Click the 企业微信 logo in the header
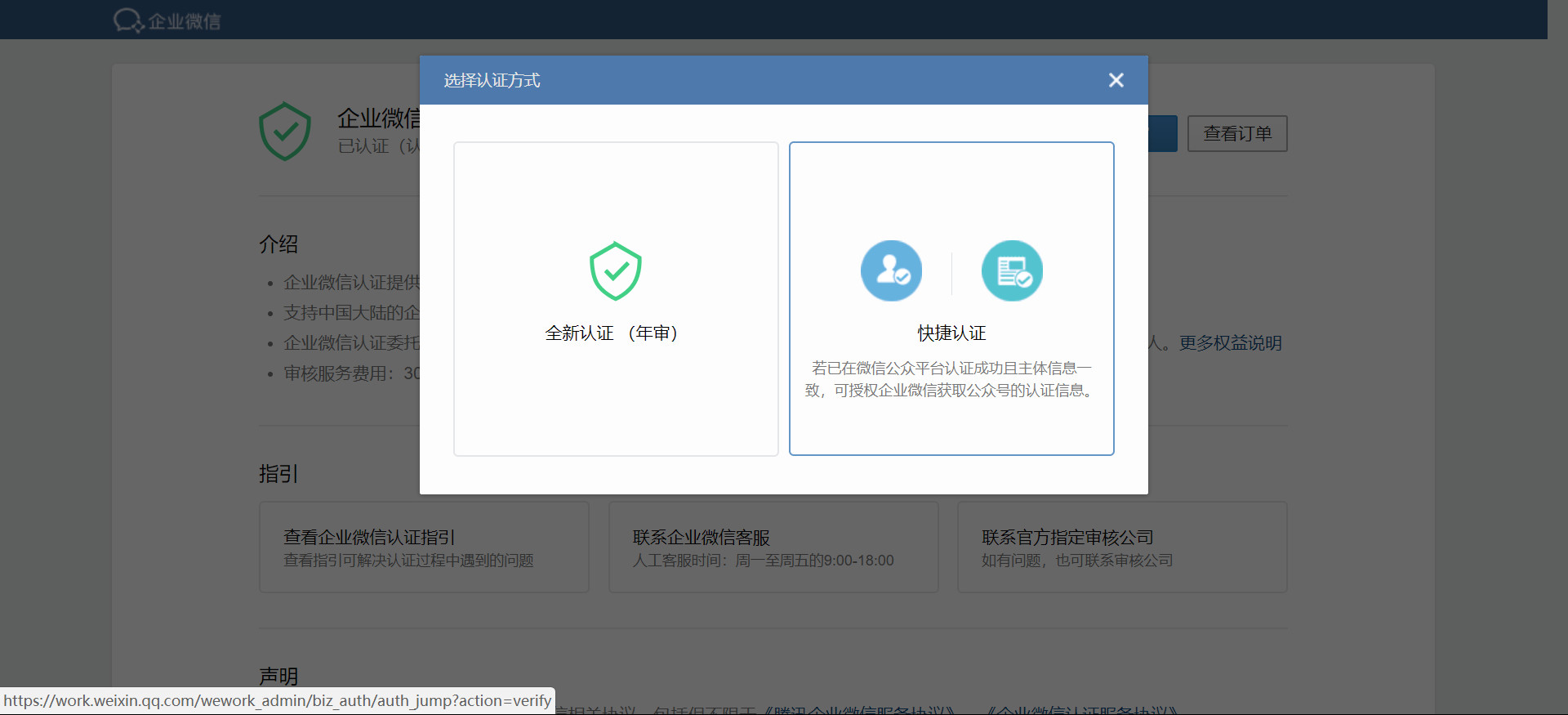 167,20
